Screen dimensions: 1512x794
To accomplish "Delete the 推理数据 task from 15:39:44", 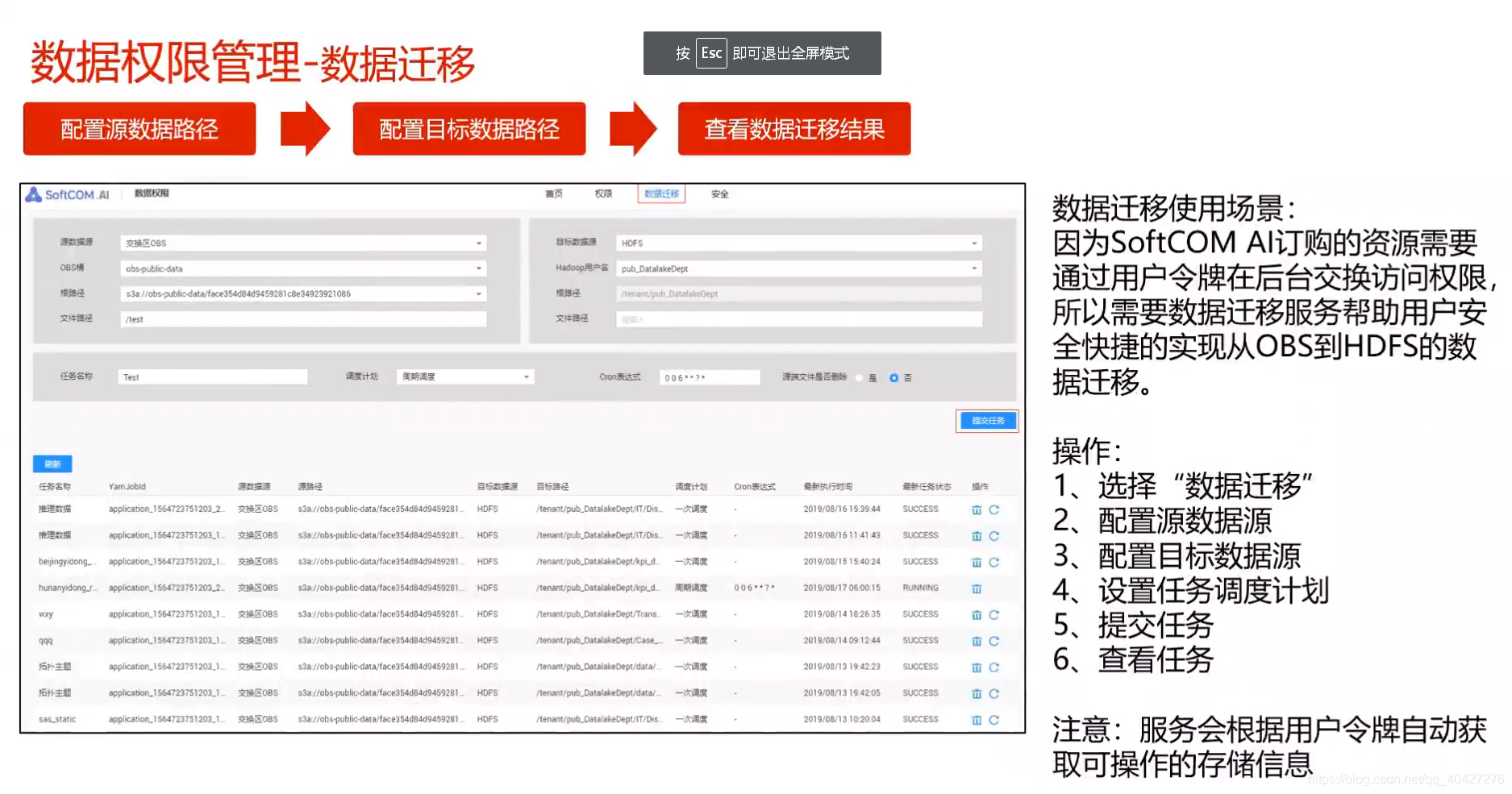I will point(977,509).
